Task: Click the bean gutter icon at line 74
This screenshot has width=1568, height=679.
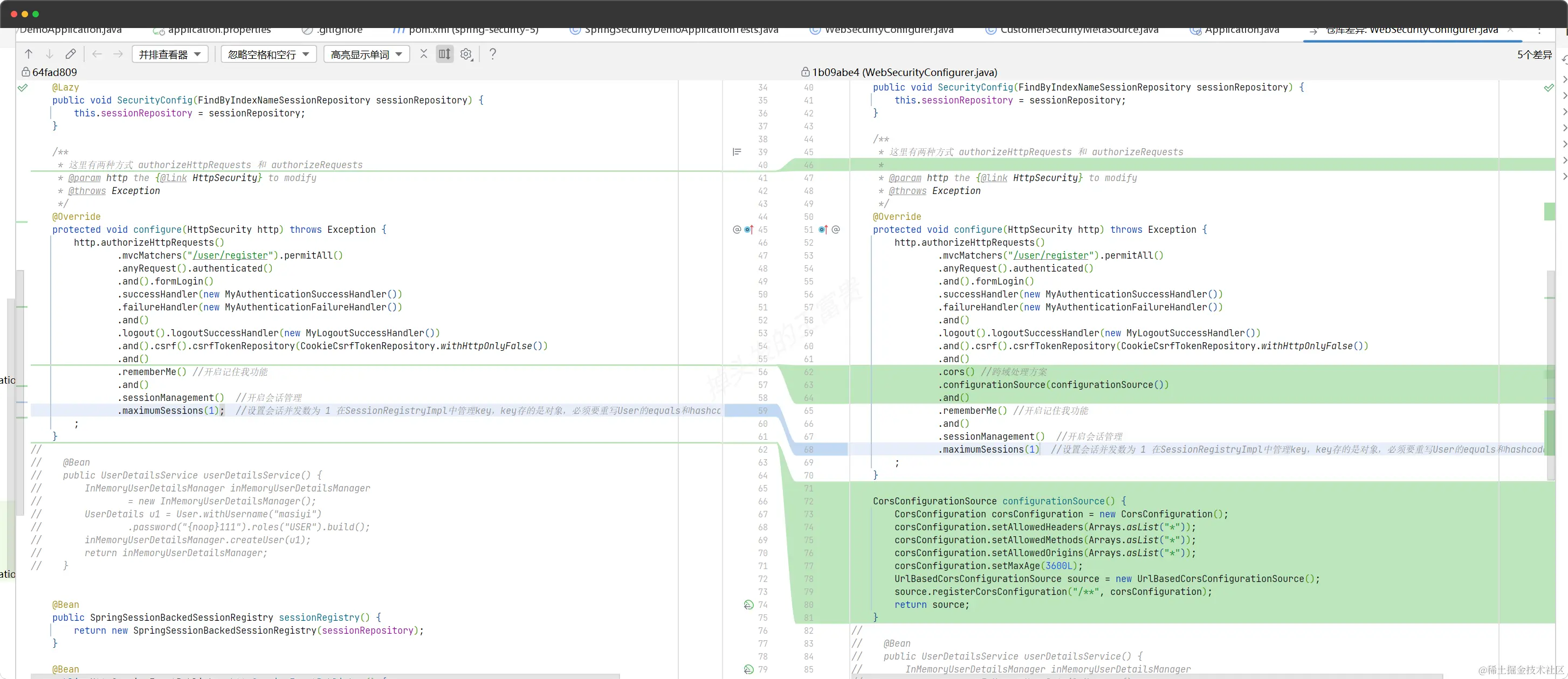Action: pyautogui.click(x=749, y=605)
